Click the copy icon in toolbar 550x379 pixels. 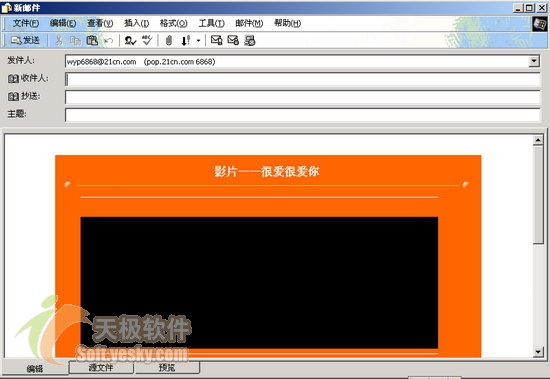[x=75, y=41]
